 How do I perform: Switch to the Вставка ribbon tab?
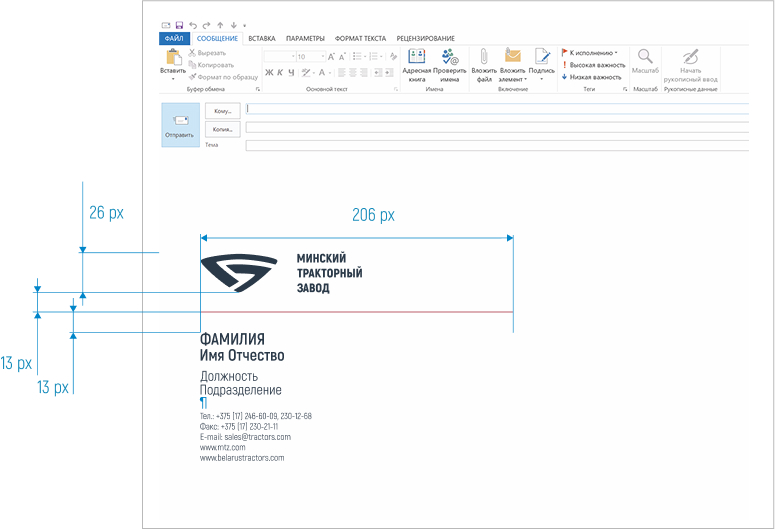261,38
